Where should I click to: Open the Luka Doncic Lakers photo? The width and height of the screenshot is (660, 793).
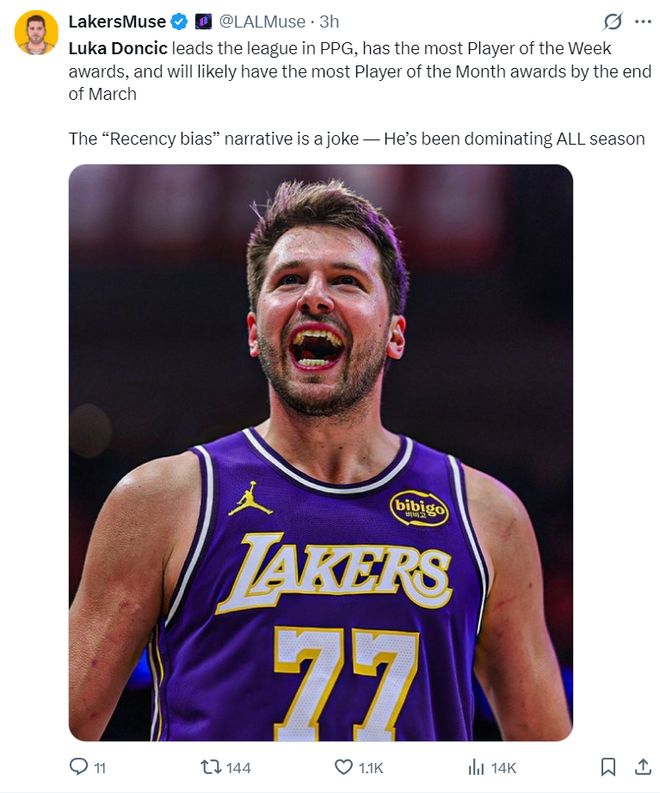[320, 452]
